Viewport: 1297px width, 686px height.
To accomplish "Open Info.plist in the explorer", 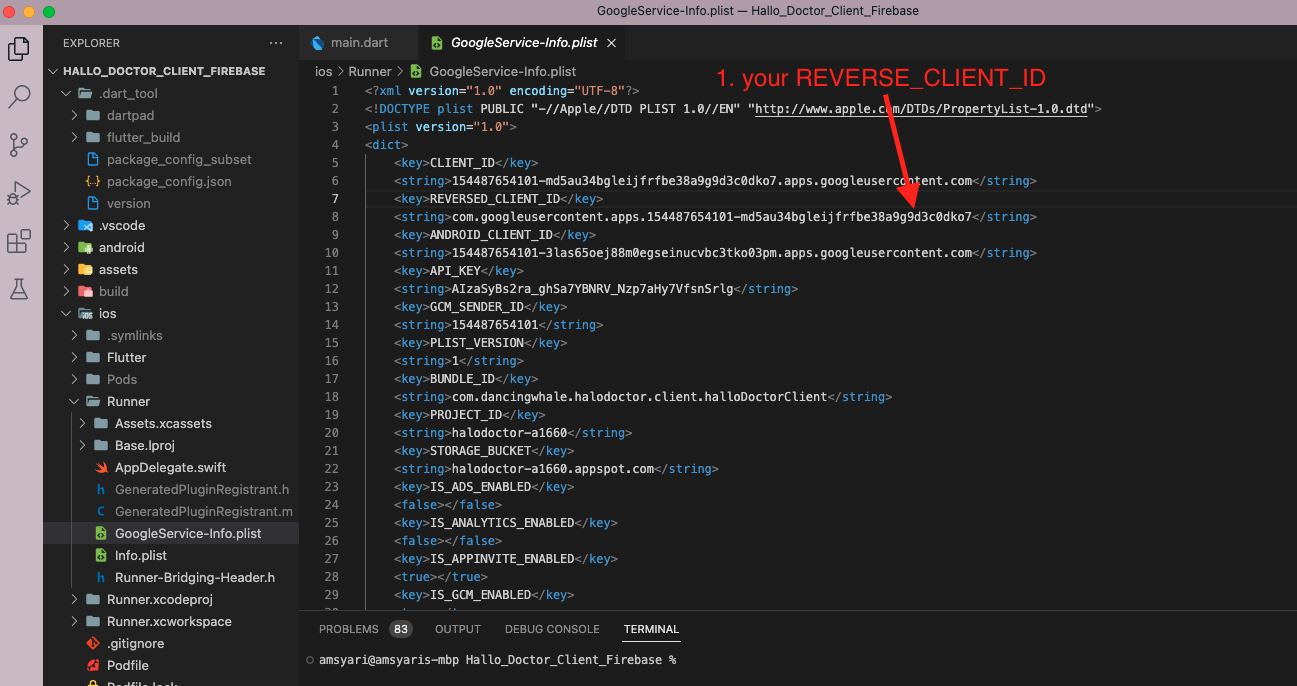I will tap(140, 555).
